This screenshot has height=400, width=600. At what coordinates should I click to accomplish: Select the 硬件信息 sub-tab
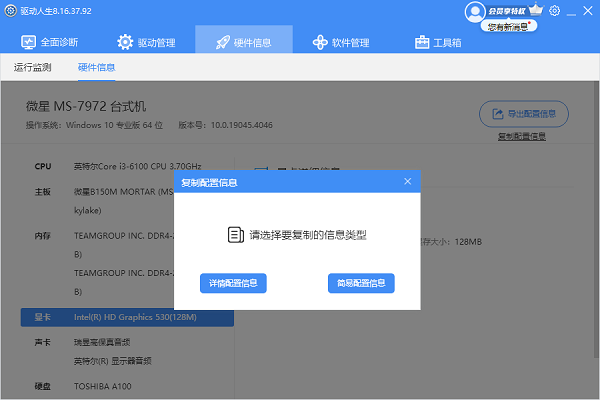pos(96,68)
